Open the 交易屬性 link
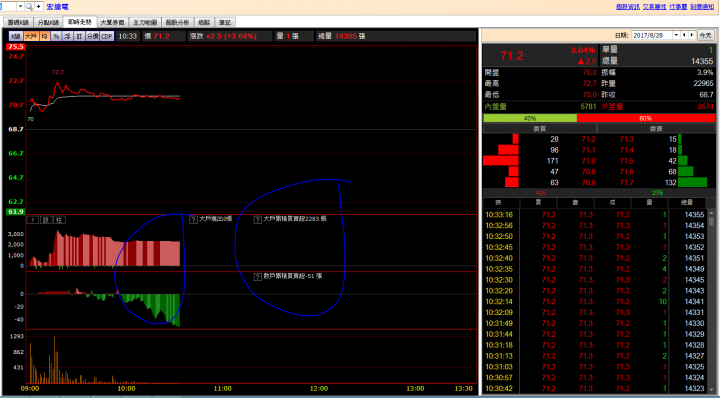Viewport: 720px width, 398px height. 654,7
